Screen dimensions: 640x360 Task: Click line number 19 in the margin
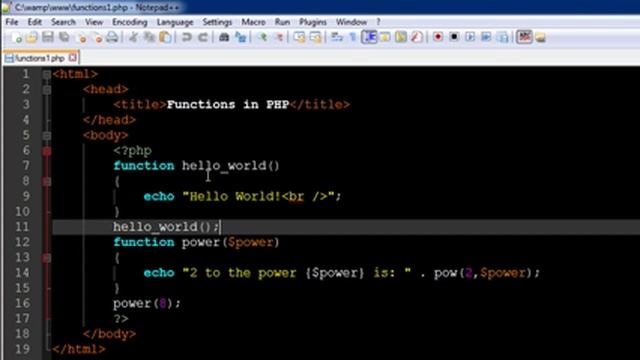point(22,349)
